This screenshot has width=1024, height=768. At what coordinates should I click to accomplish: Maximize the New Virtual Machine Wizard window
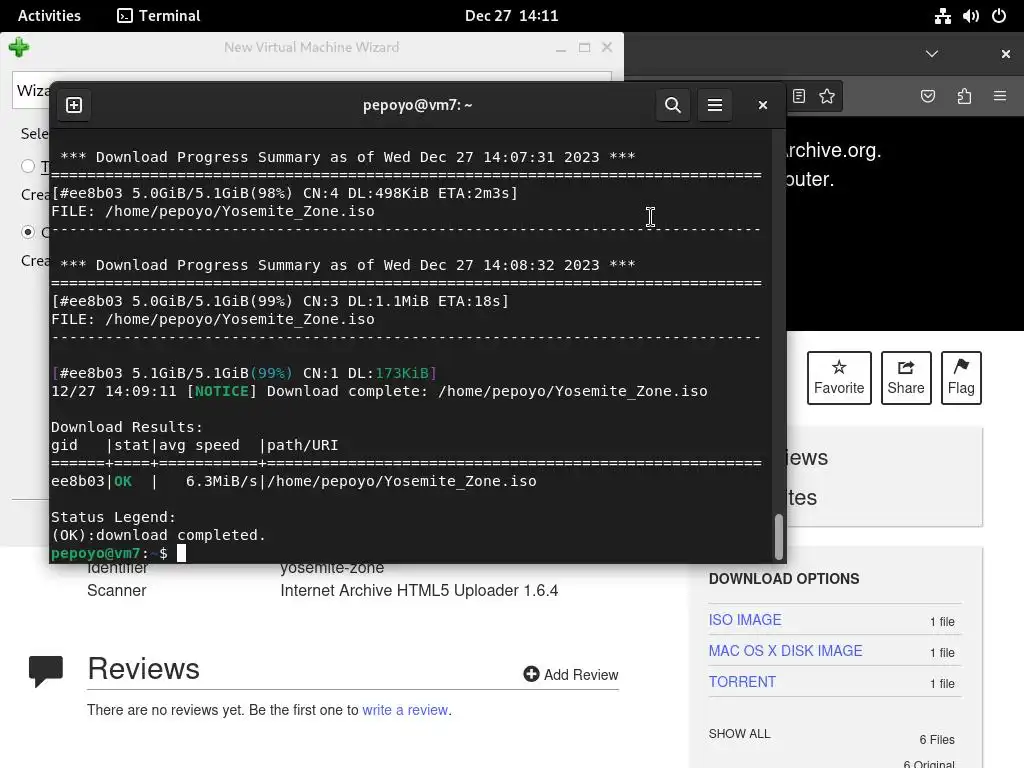click(584, 48)
